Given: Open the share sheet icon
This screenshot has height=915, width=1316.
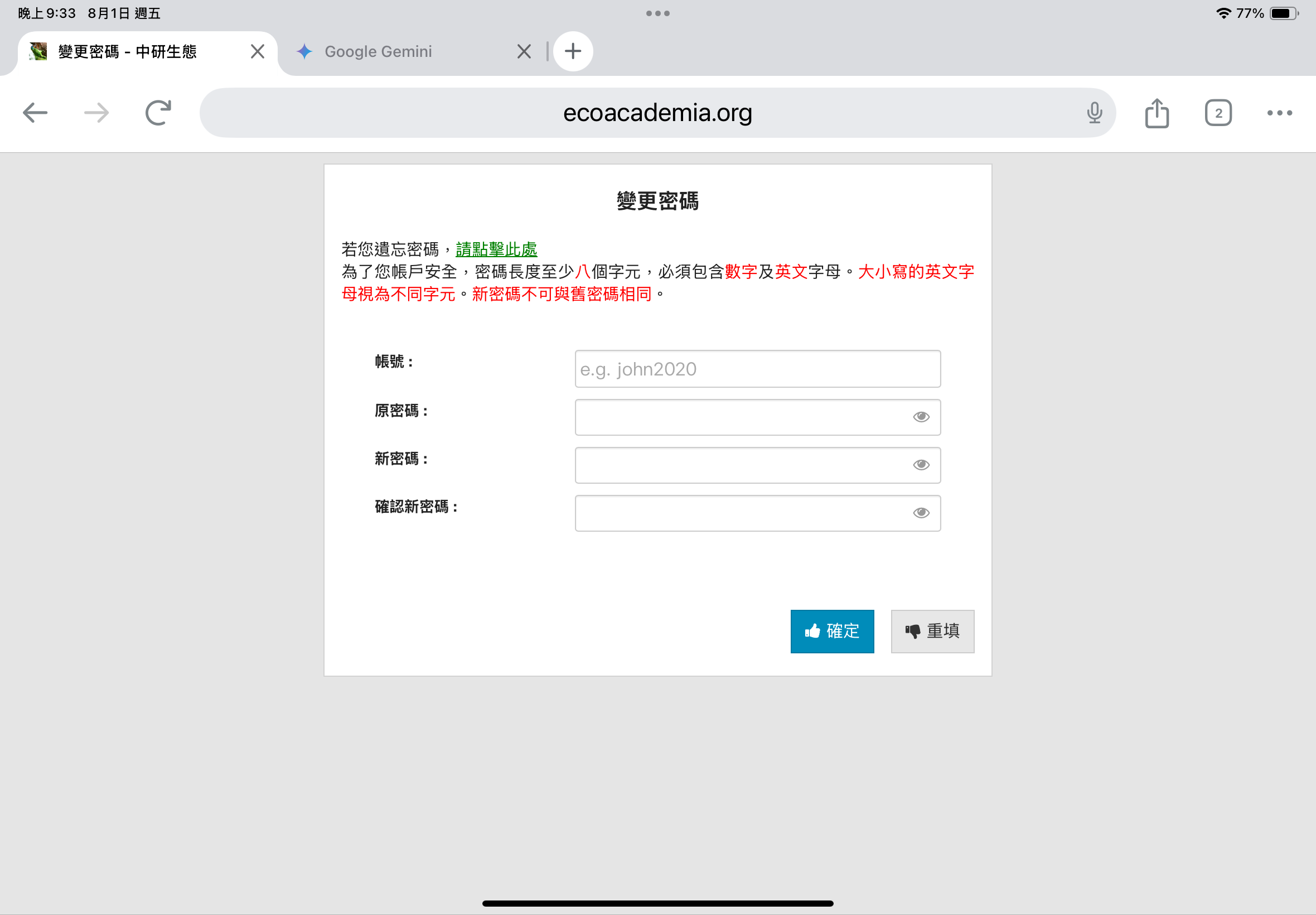Looking at the screenshot, I should pyautogui.click(x=1156, y=113).
